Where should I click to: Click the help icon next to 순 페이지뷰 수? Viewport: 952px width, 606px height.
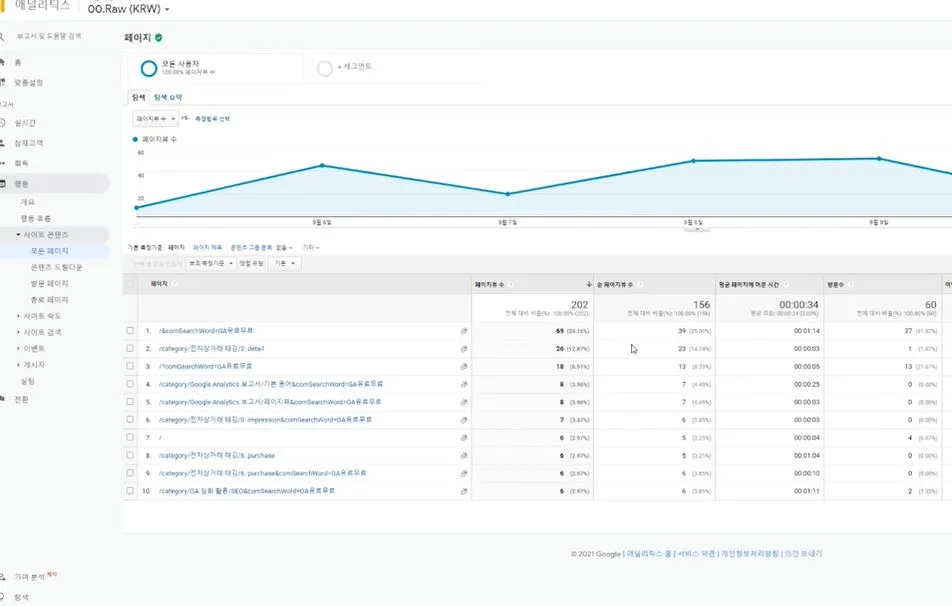[x=640, y=284]
